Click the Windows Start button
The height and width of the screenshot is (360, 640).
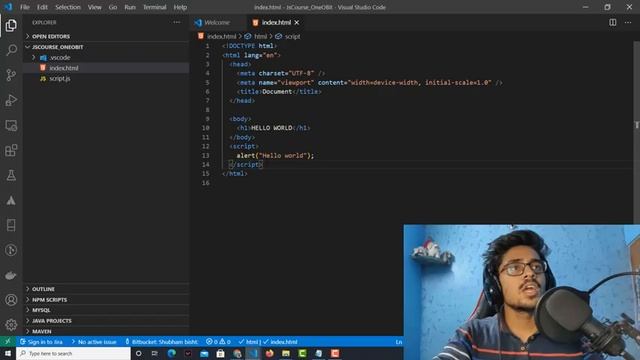[8, 353]
